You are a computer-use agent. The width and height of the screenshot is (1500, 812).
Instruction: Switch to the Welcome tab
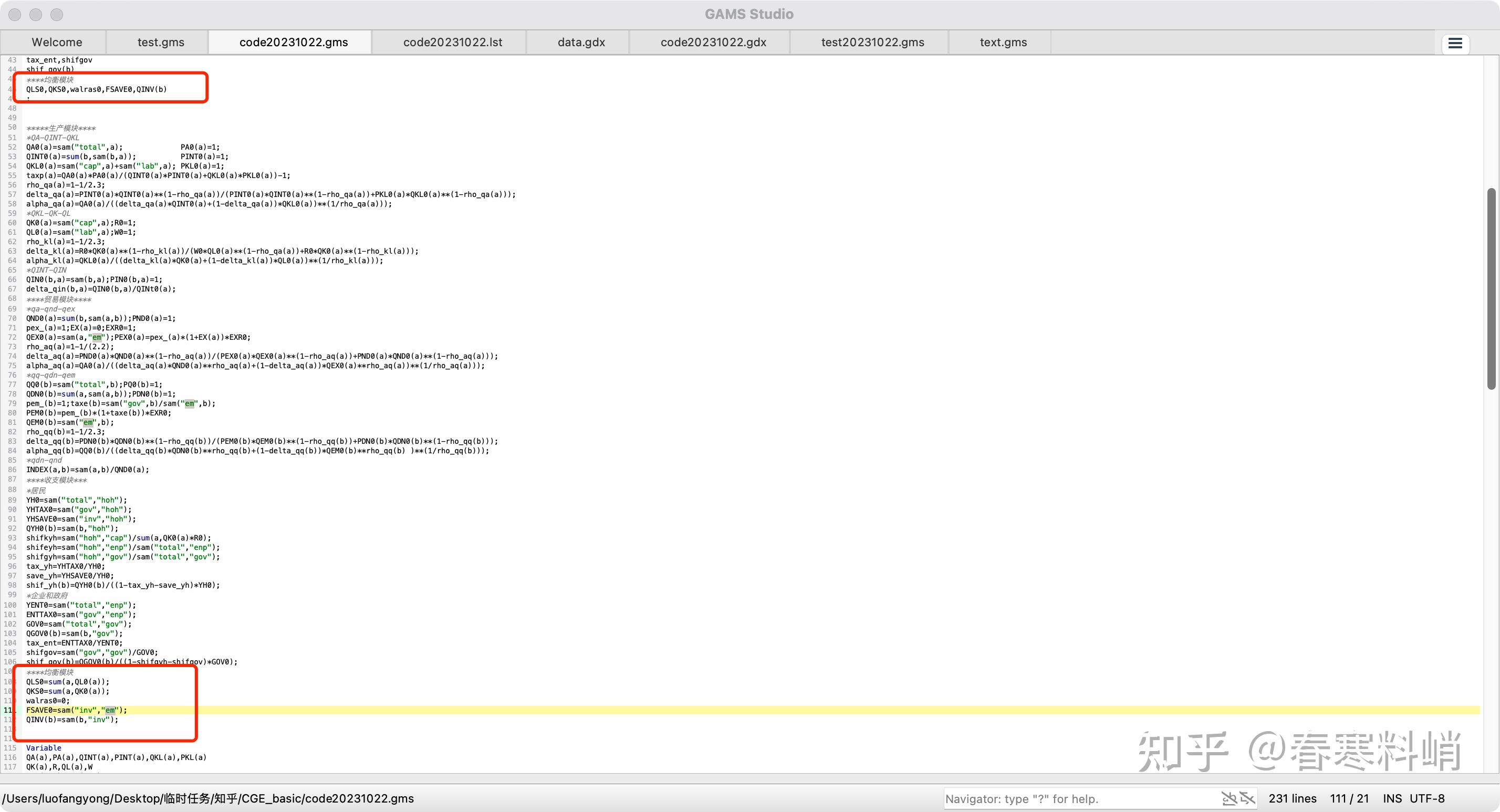57,42
